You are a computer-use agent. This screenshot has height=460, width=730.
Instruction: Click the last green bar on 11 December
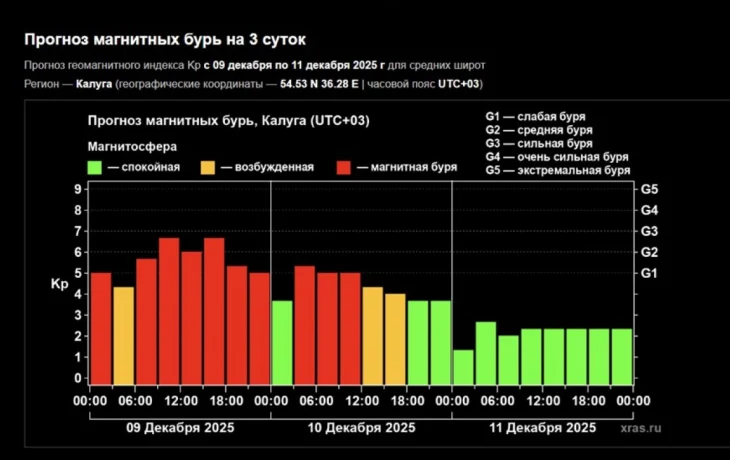[621, 356]
